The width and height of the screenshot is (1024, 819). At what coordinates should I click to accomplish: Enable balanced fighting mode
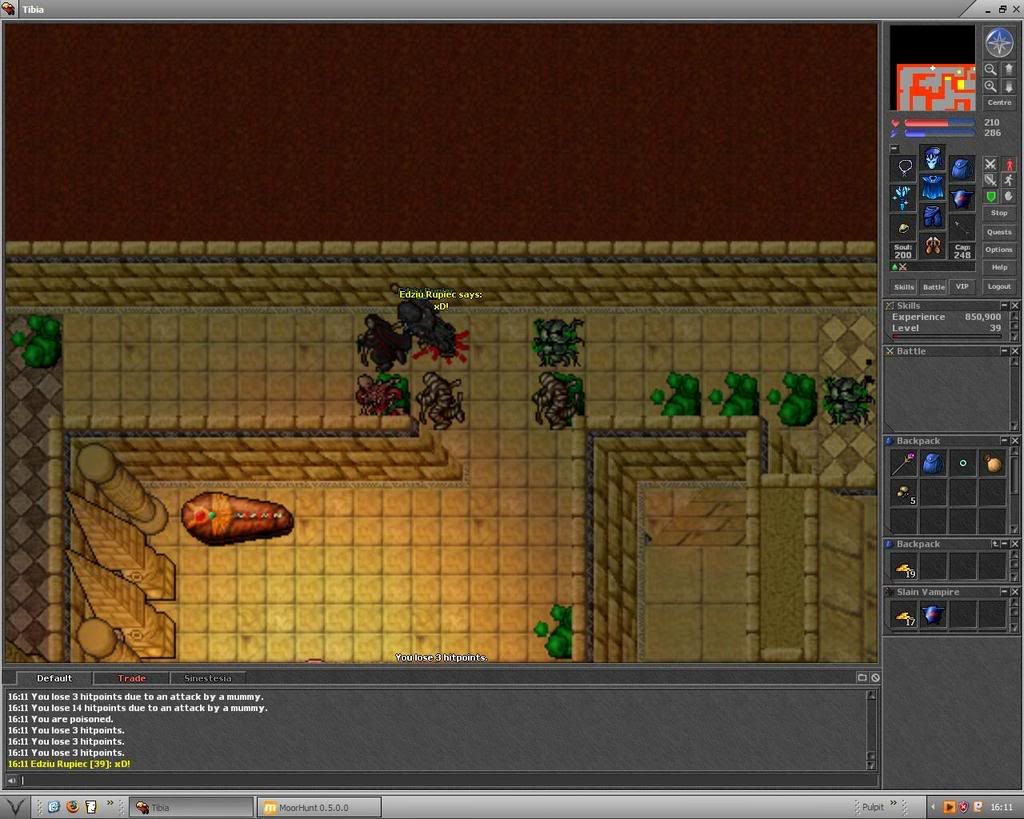point(991,180)
